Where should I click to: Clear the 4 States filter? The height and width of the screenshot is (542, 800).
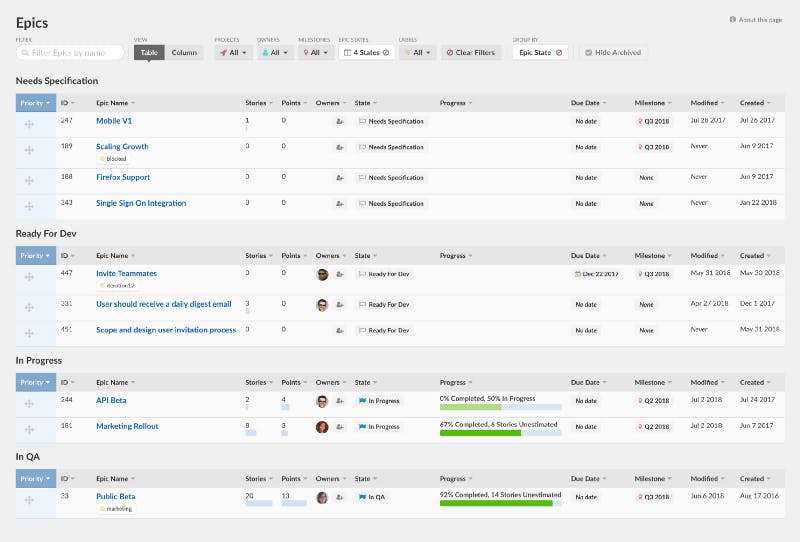pyautogui.click(x=386, y=53)
